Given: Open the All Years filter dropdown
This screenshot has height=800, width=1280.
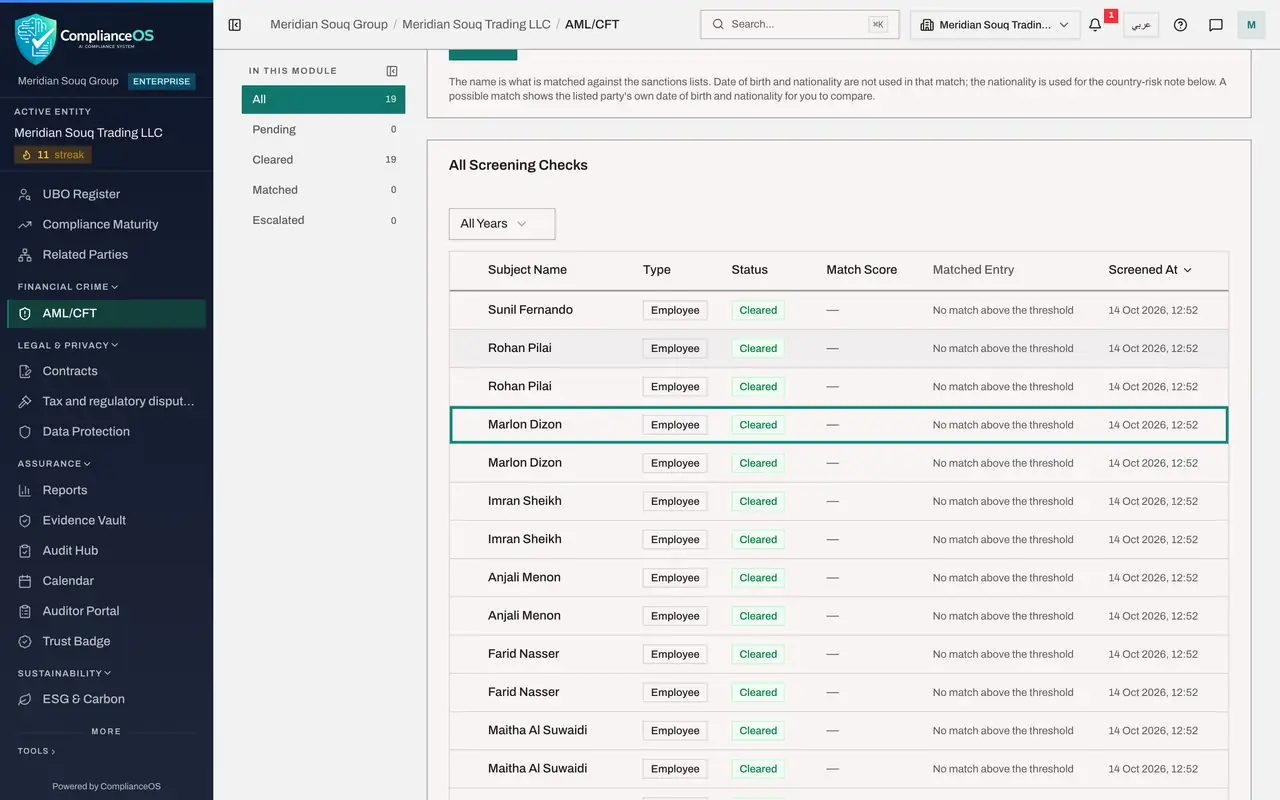Looking at the screenshot, I should 502,224.
